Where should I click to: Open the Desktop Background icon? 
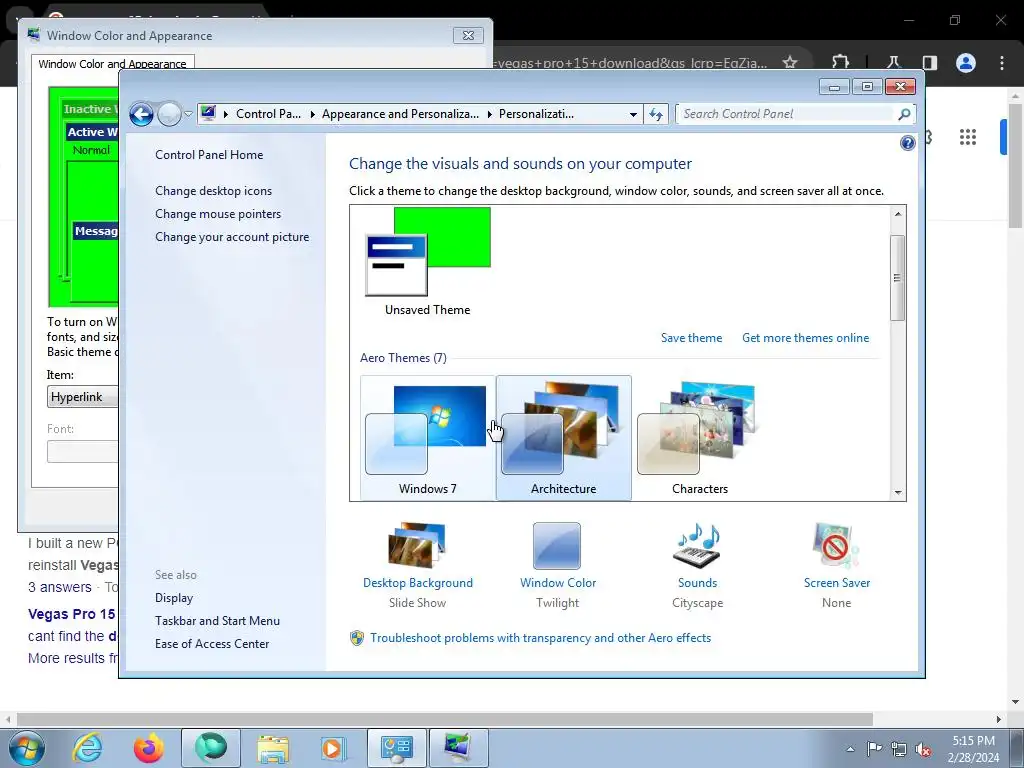coord(417,545)
